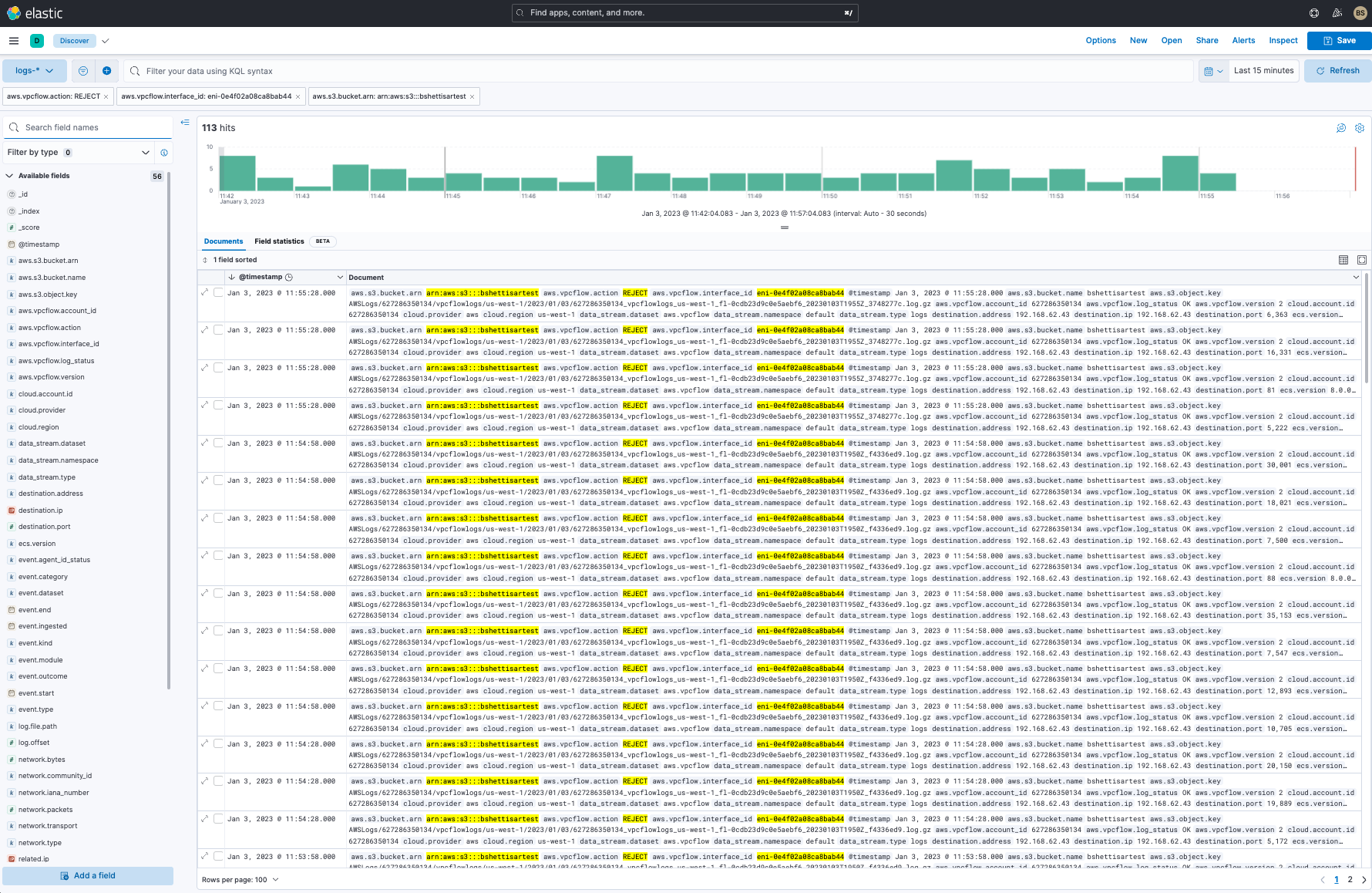Switch to the Field statistics tab

pos(279,241)
